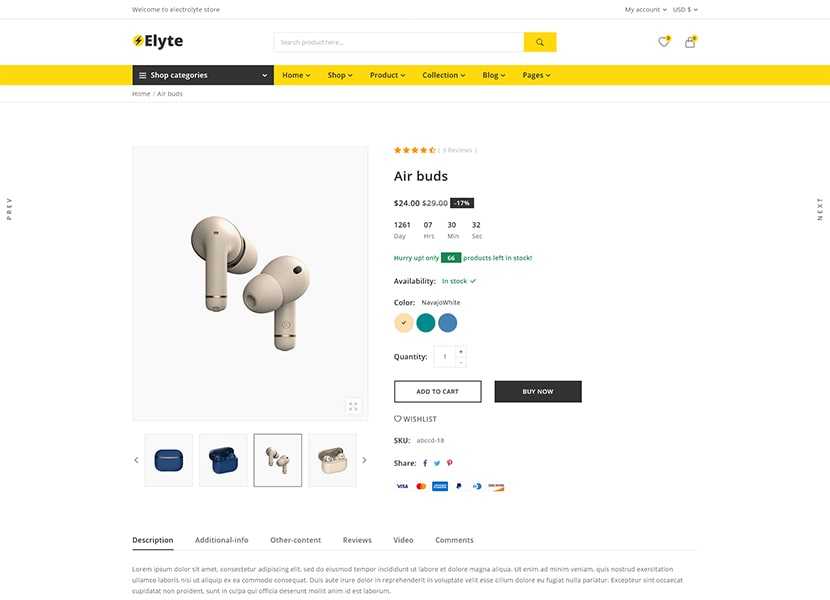
Task: Click the search magnifier button
Action: pyautogui.click(x=539, y=42)
